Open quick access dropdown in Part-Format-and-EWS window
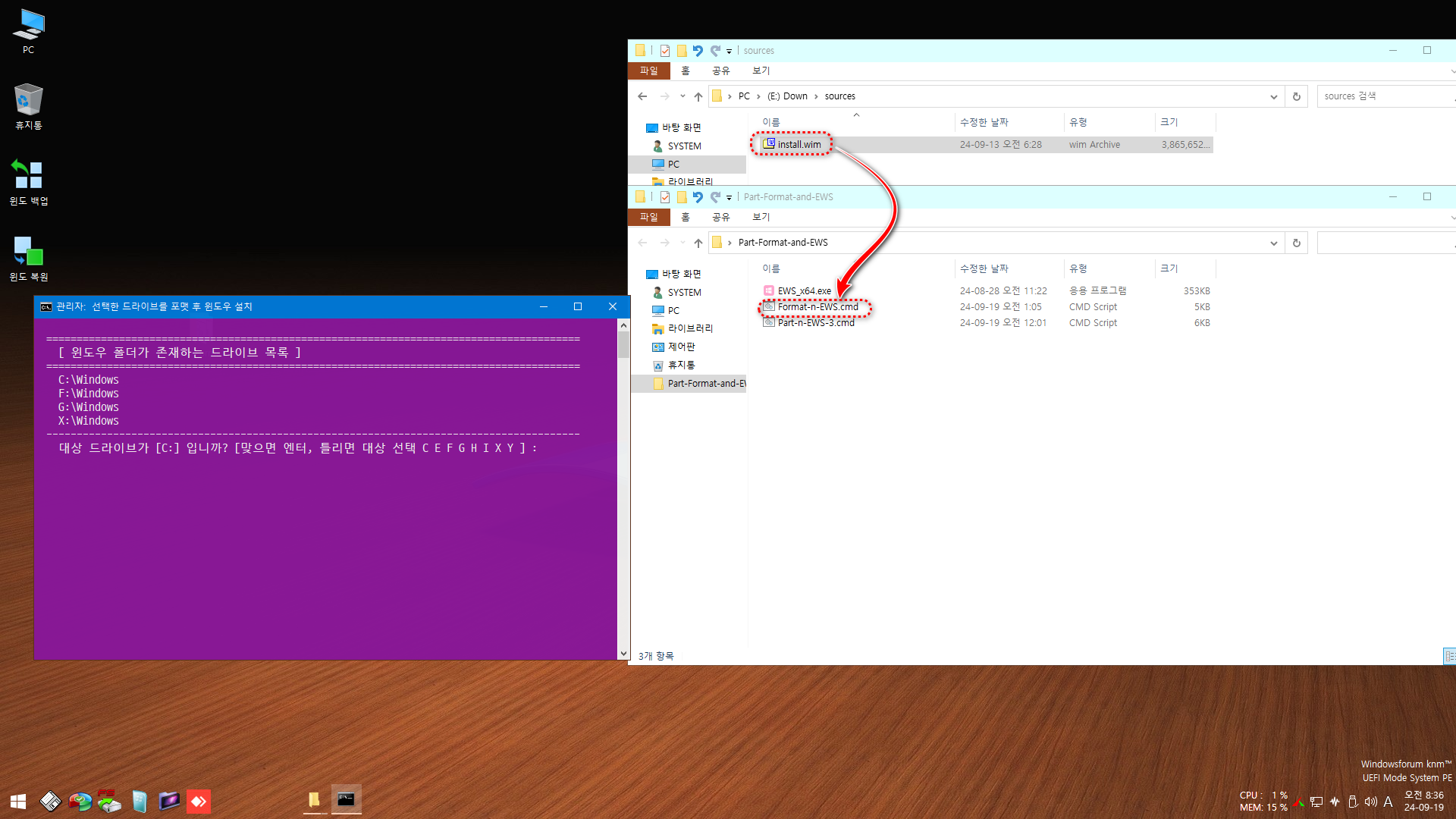The image size is (1456, 819). click(x=730, y=198)
